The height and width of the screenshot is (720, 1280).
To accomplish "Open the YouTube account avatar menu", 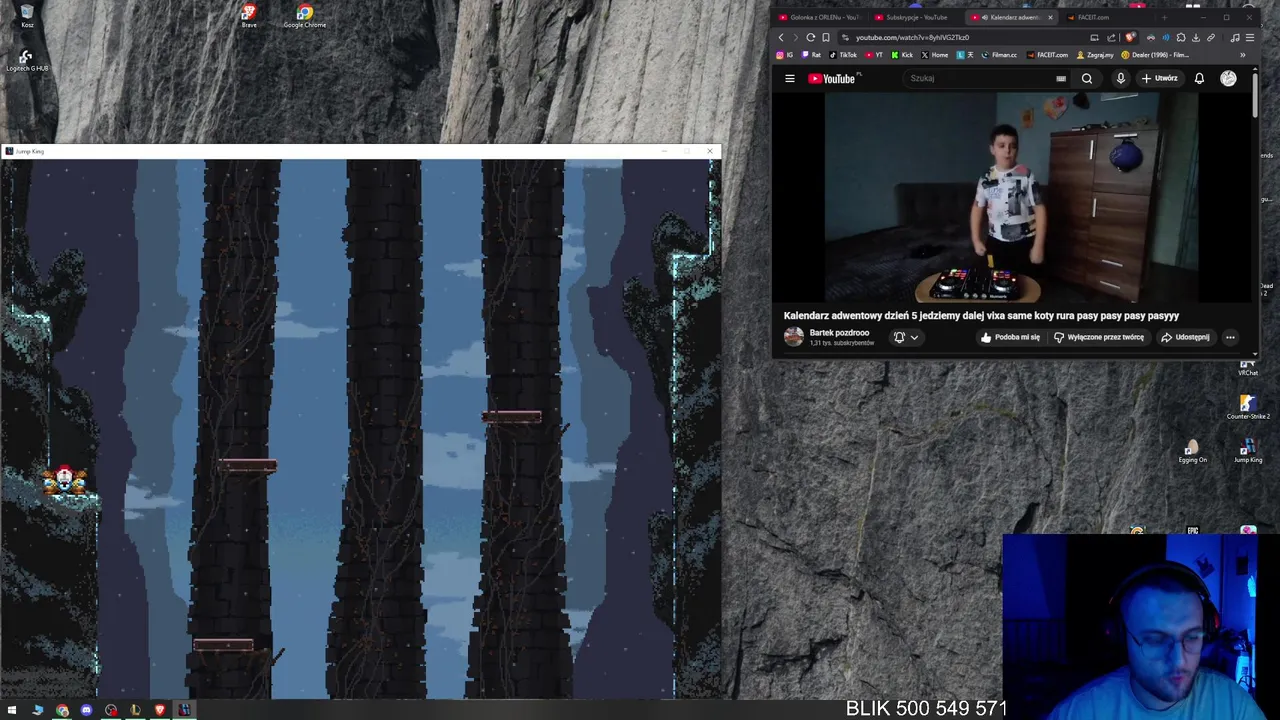I will coord(1228,78).
